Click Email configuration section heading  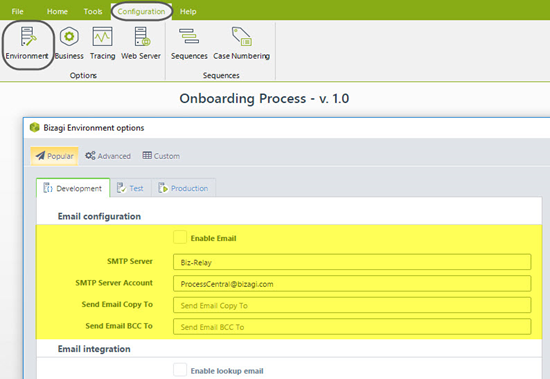[x=99, y=216]
